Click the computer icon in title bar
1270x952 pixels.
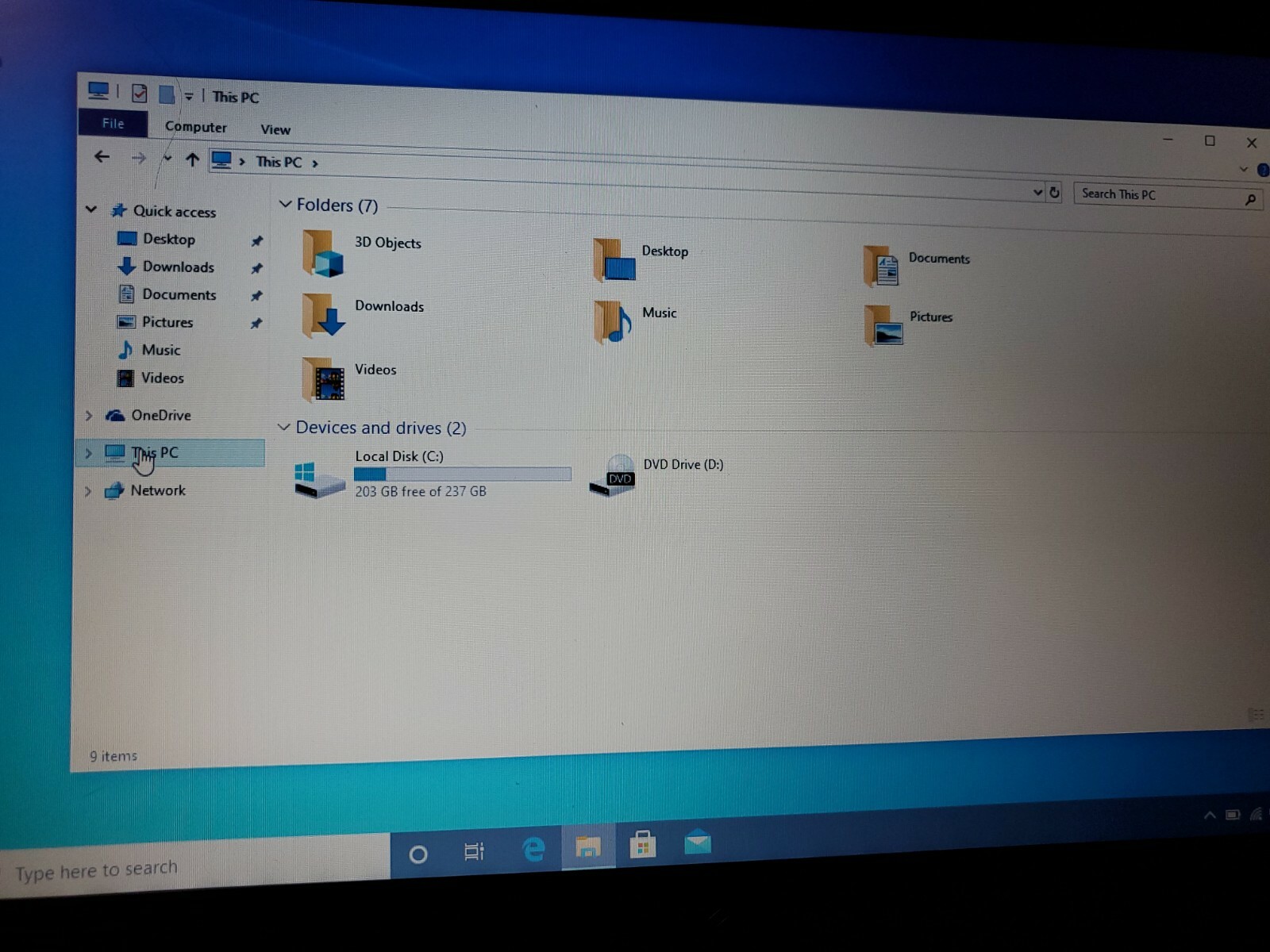tap(98, 91)
